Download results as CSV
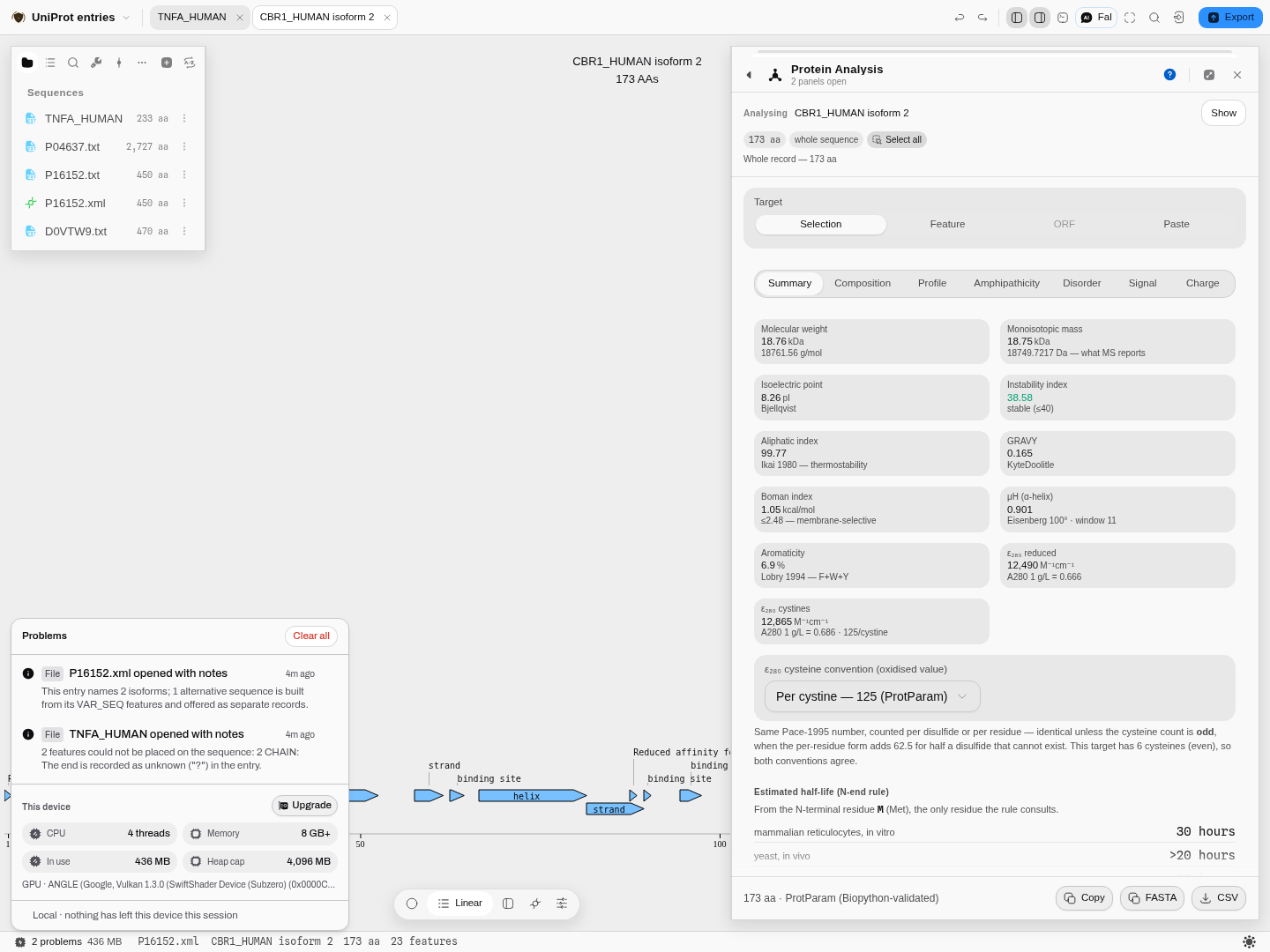Screen dimensions: 1270x952 [x=1219, y=898]
